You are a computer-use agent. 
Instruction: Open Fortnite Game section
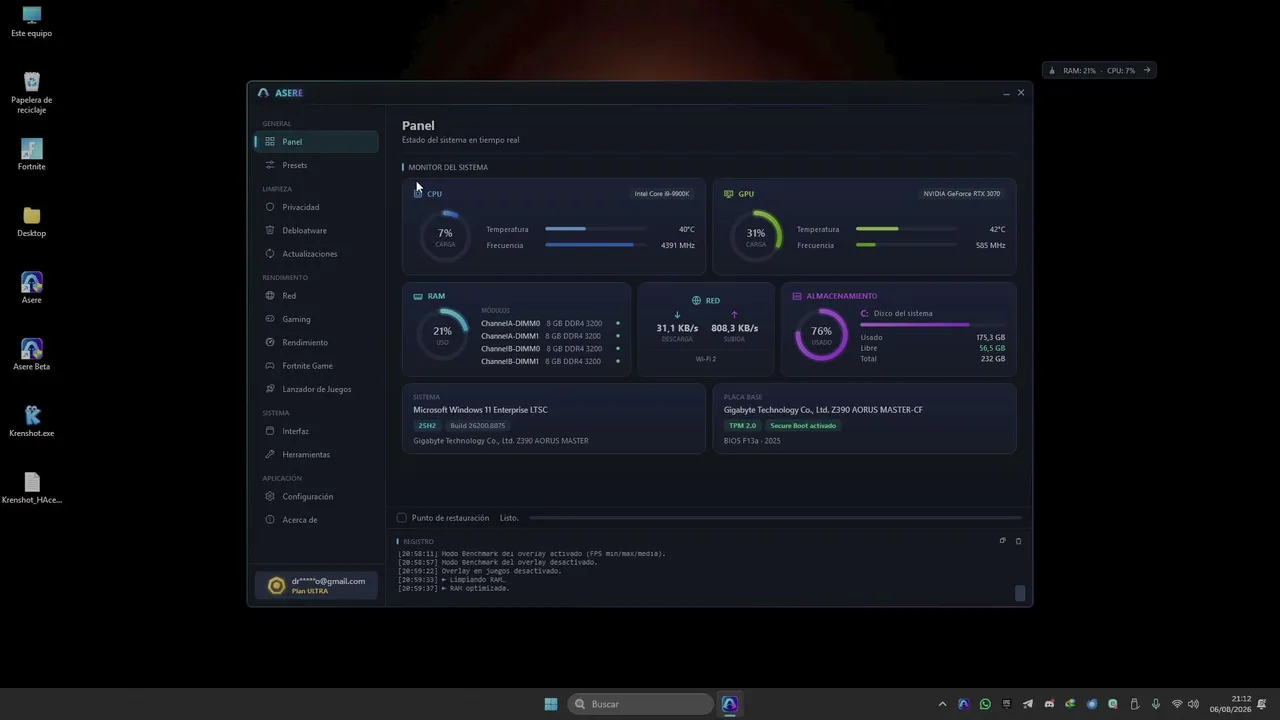coord(316,366)
